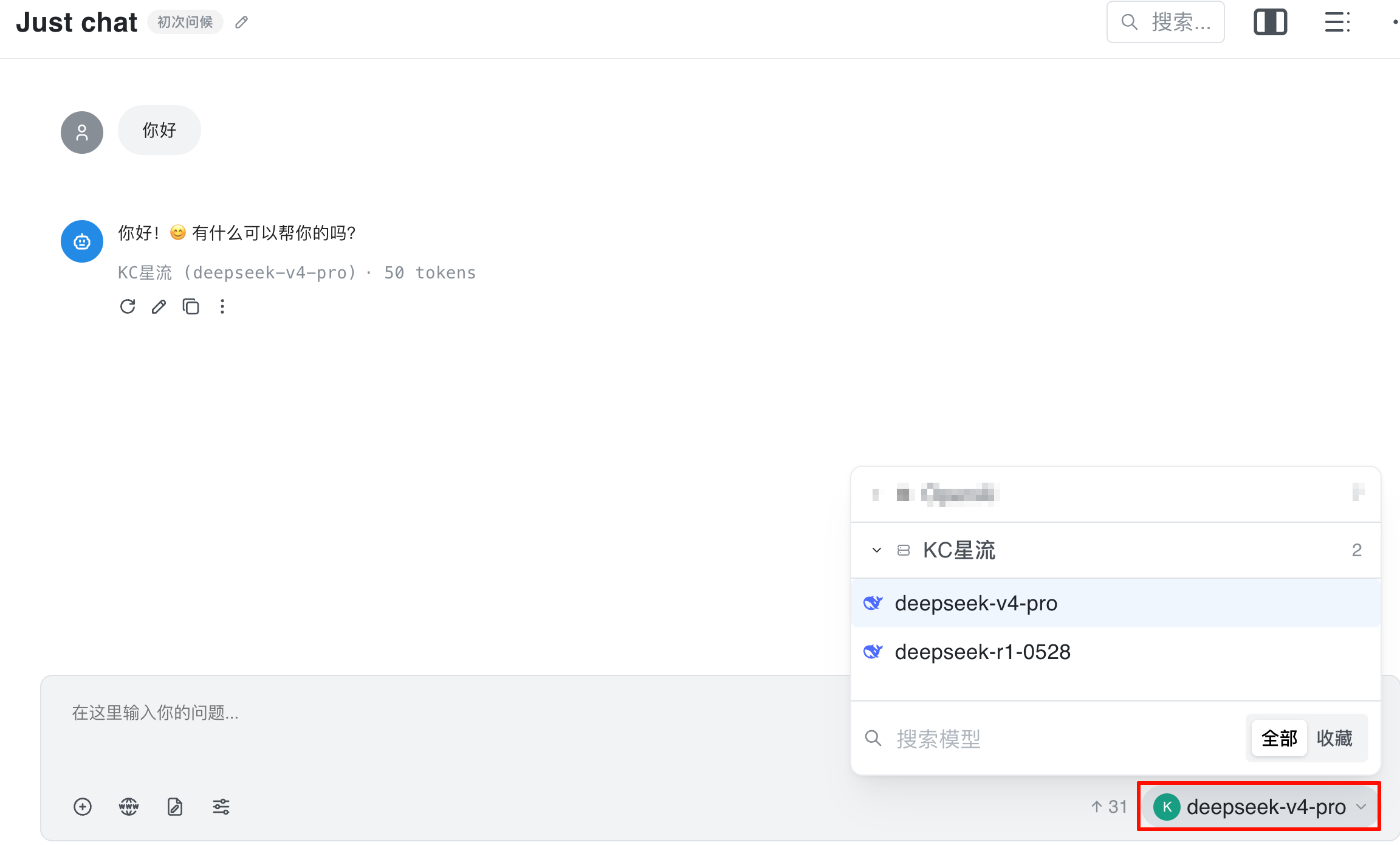This screenshot has width=1400, height=845.
Task: Edit the chat title with pencil icon
Action: pyautogui.click(x=241, y=22)
